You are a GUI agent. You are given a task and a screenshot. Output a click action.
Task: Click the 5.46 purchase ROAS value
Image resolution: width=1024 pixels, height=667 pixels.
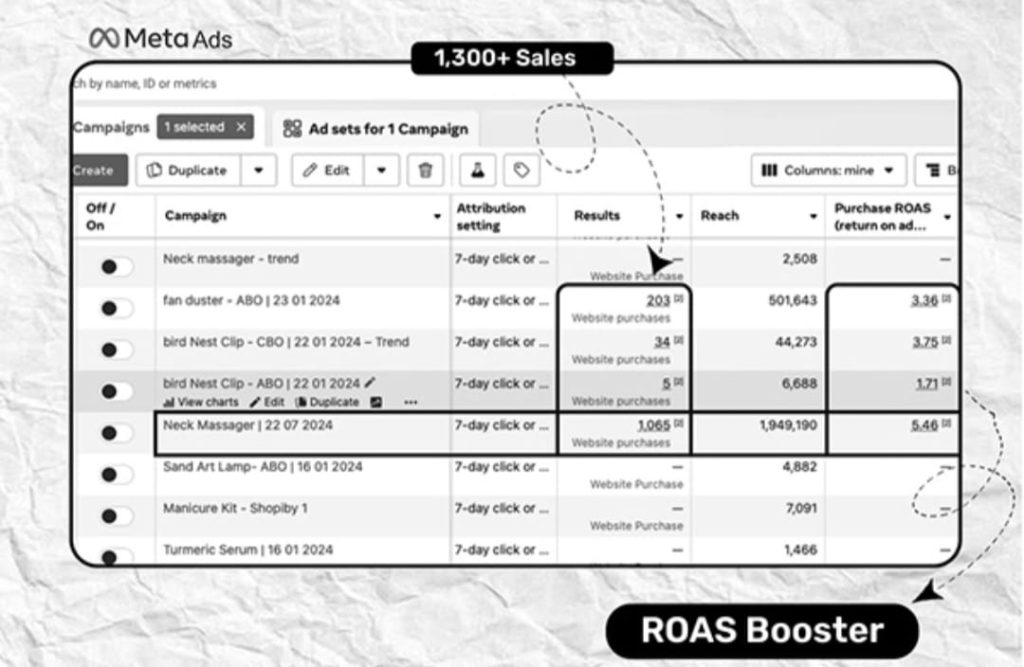click(925, 425)
